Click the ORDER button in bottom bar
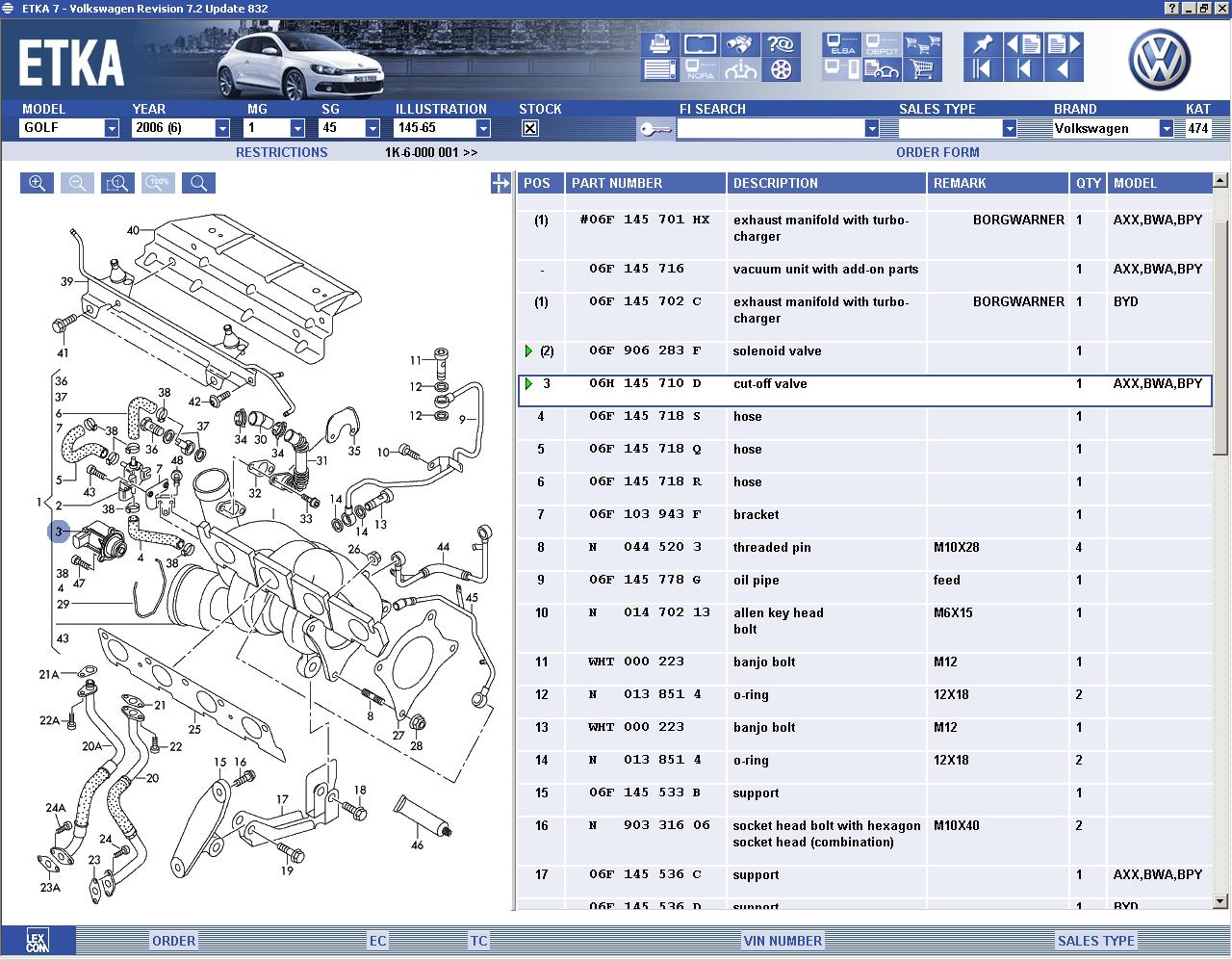The image size is (1232, 961). click(x=173, y=941)
